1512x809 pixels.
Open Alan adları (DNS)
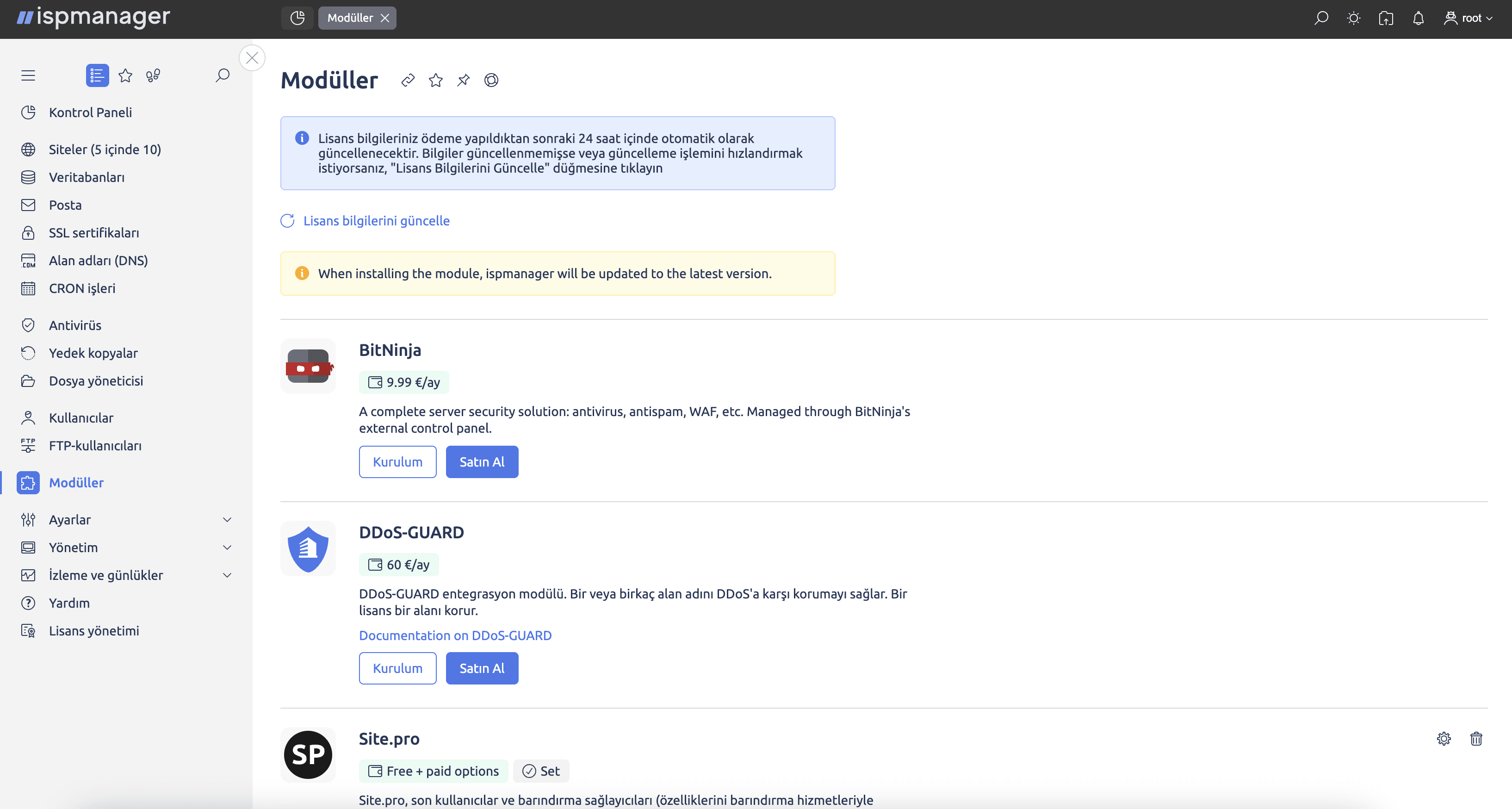point(98,260)
